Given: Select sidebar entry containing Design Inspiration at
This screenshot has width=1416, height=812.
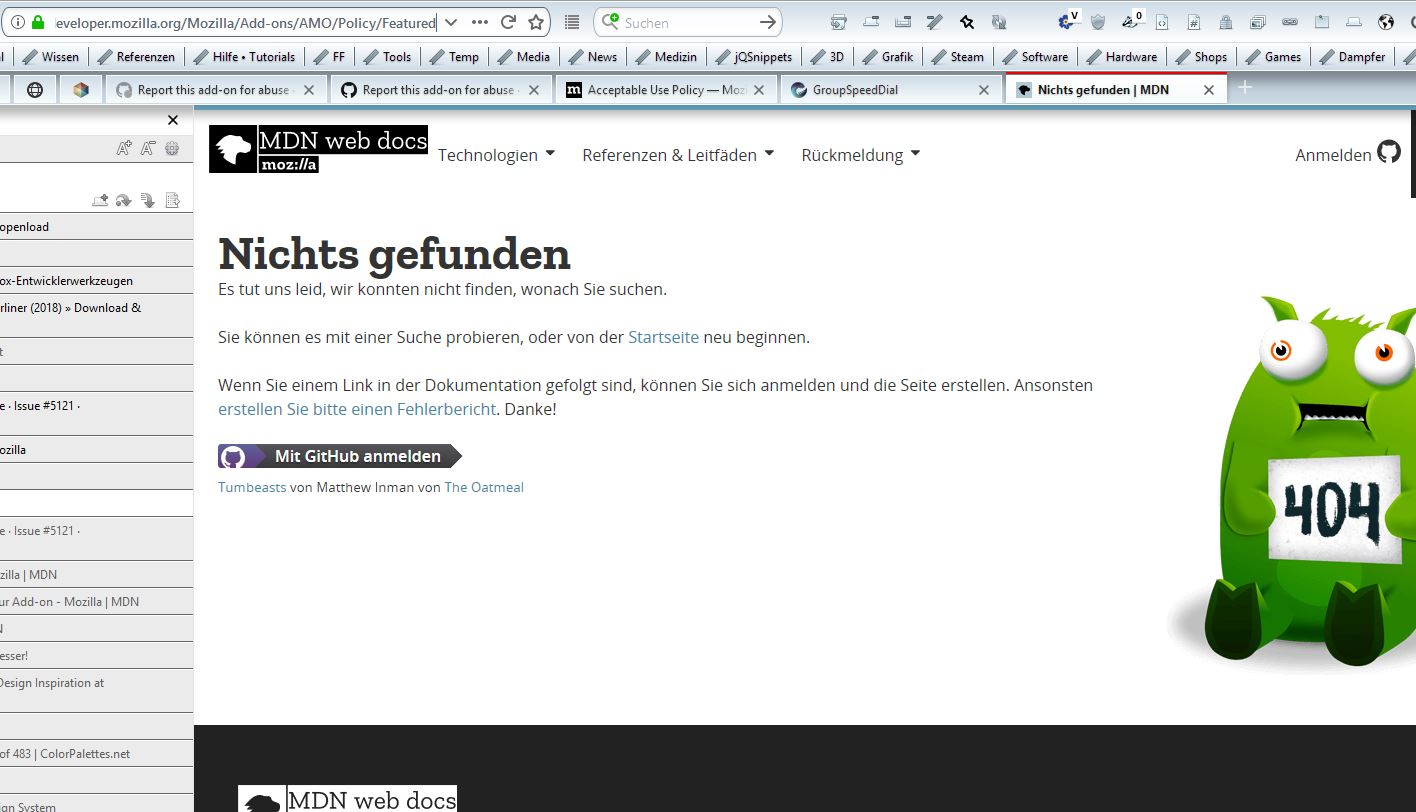Looking at the screenshot, I should [x=97, y=690].
